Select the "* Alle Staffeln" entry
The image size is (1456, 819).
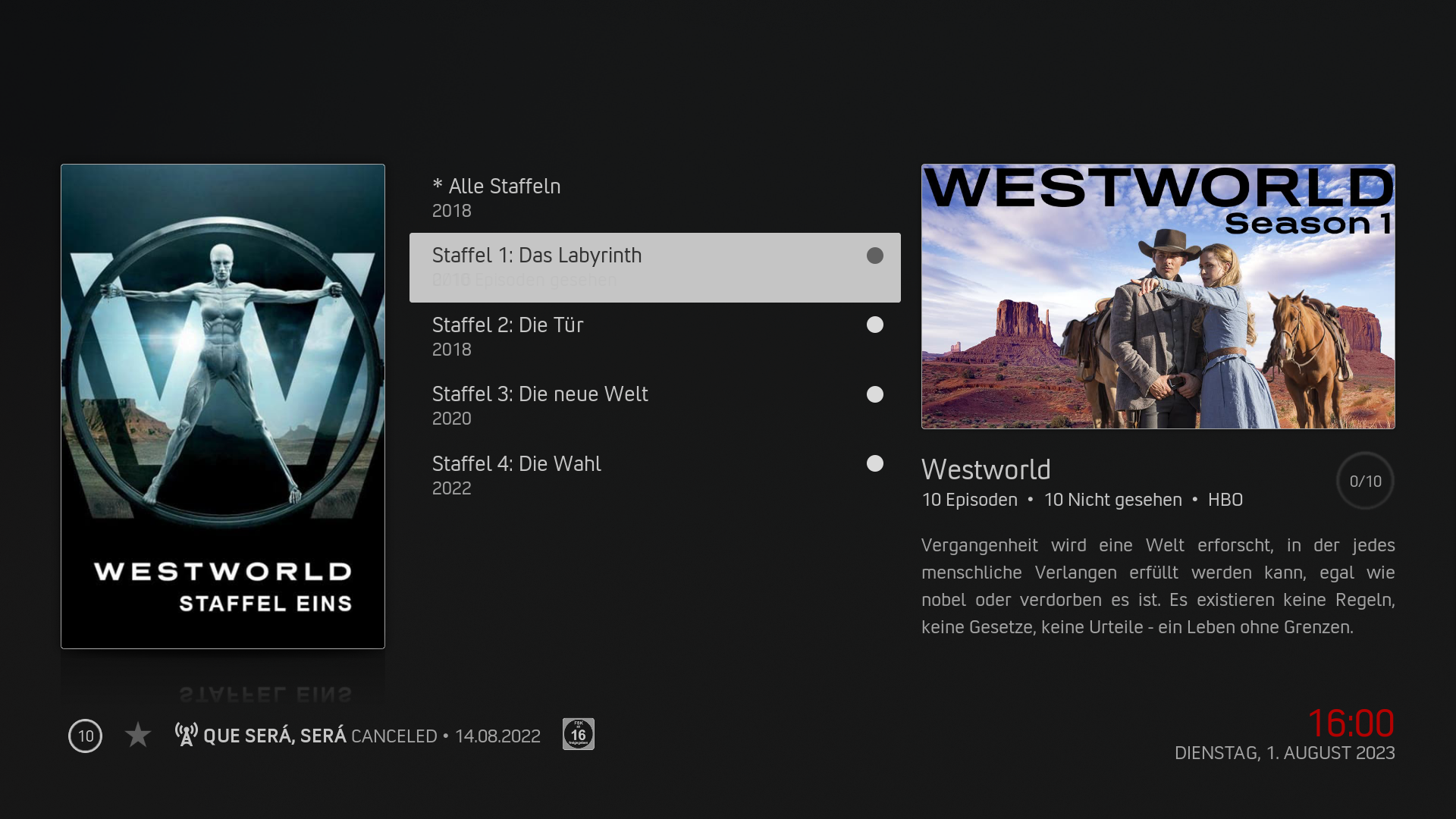(x=654, y=198)
